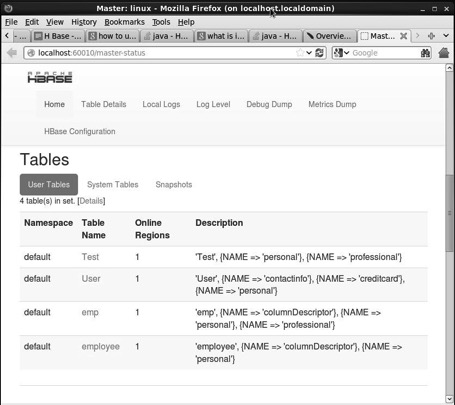Image resolution: width=455 pixels, height=405 pixels.
Task: Open the User table link
Action: [91, 279]
